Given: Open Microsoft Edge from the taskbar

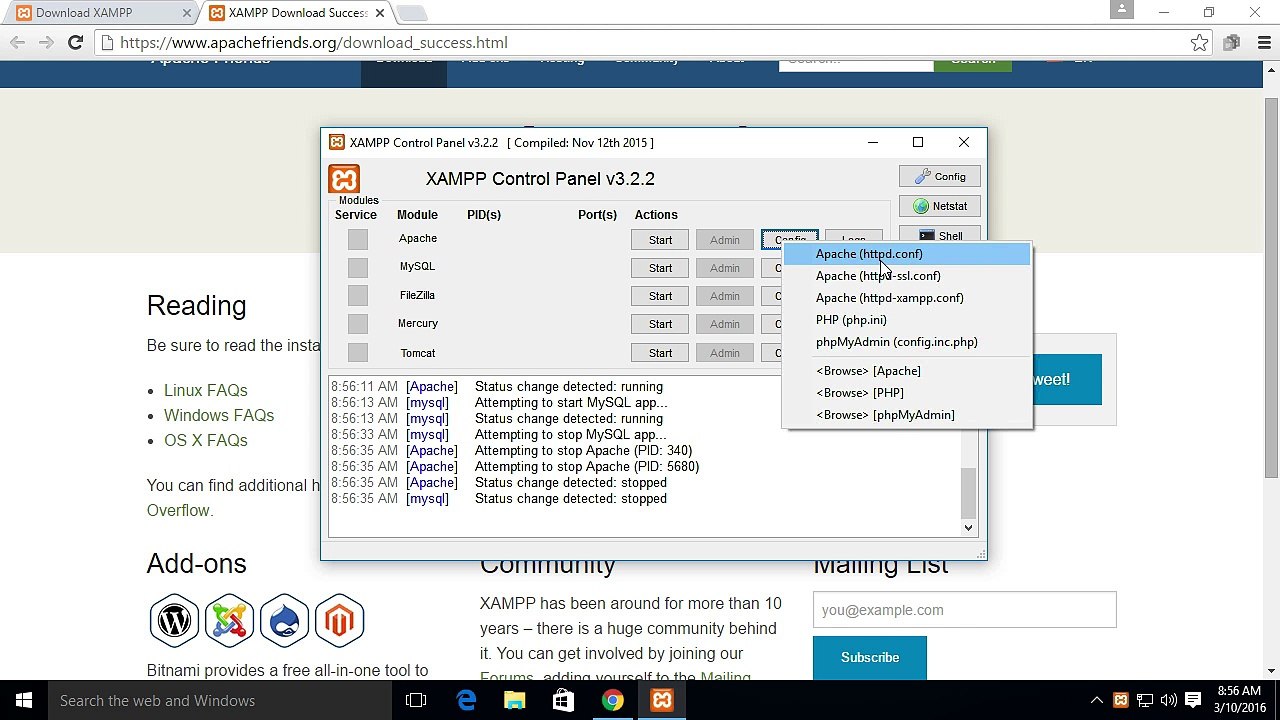Looking at the screenshot, I should pyautogui.click(x=466, y=700).
